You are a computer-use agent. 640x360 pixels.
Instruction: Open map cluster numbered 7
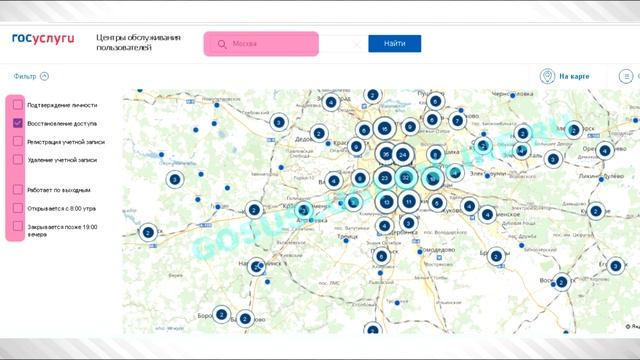coord(458,121)
